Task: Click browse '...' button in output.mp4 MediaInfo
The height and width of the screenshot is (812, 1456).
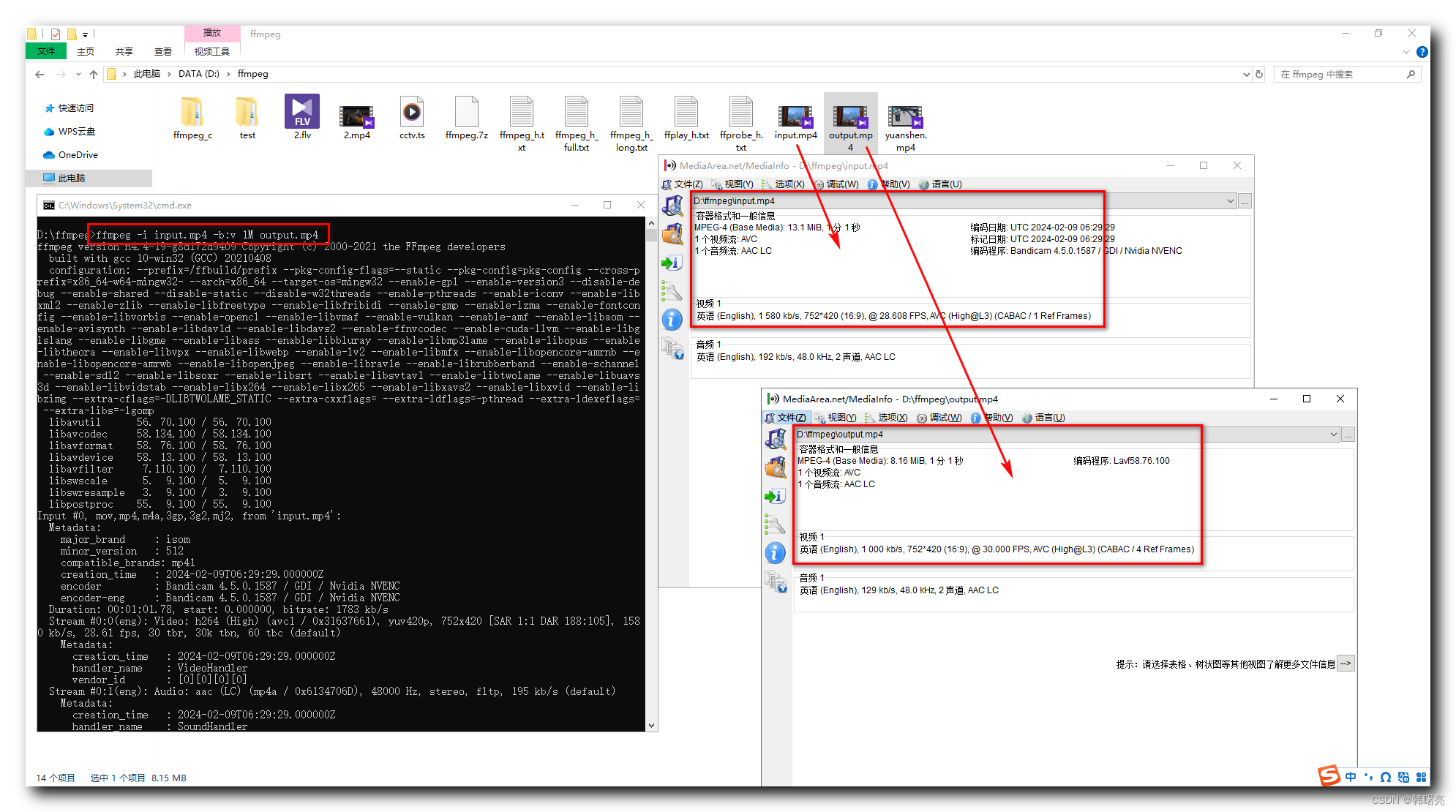Action: [x=1348, y=435]
